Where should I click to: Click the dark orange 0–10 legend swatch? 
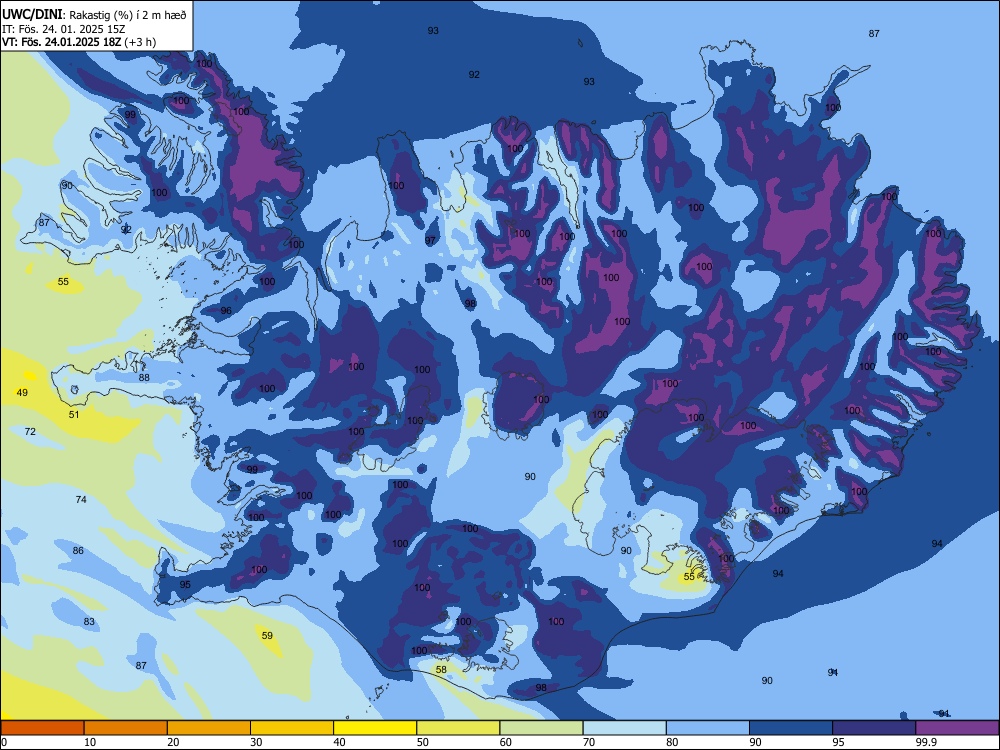[42, 728]
